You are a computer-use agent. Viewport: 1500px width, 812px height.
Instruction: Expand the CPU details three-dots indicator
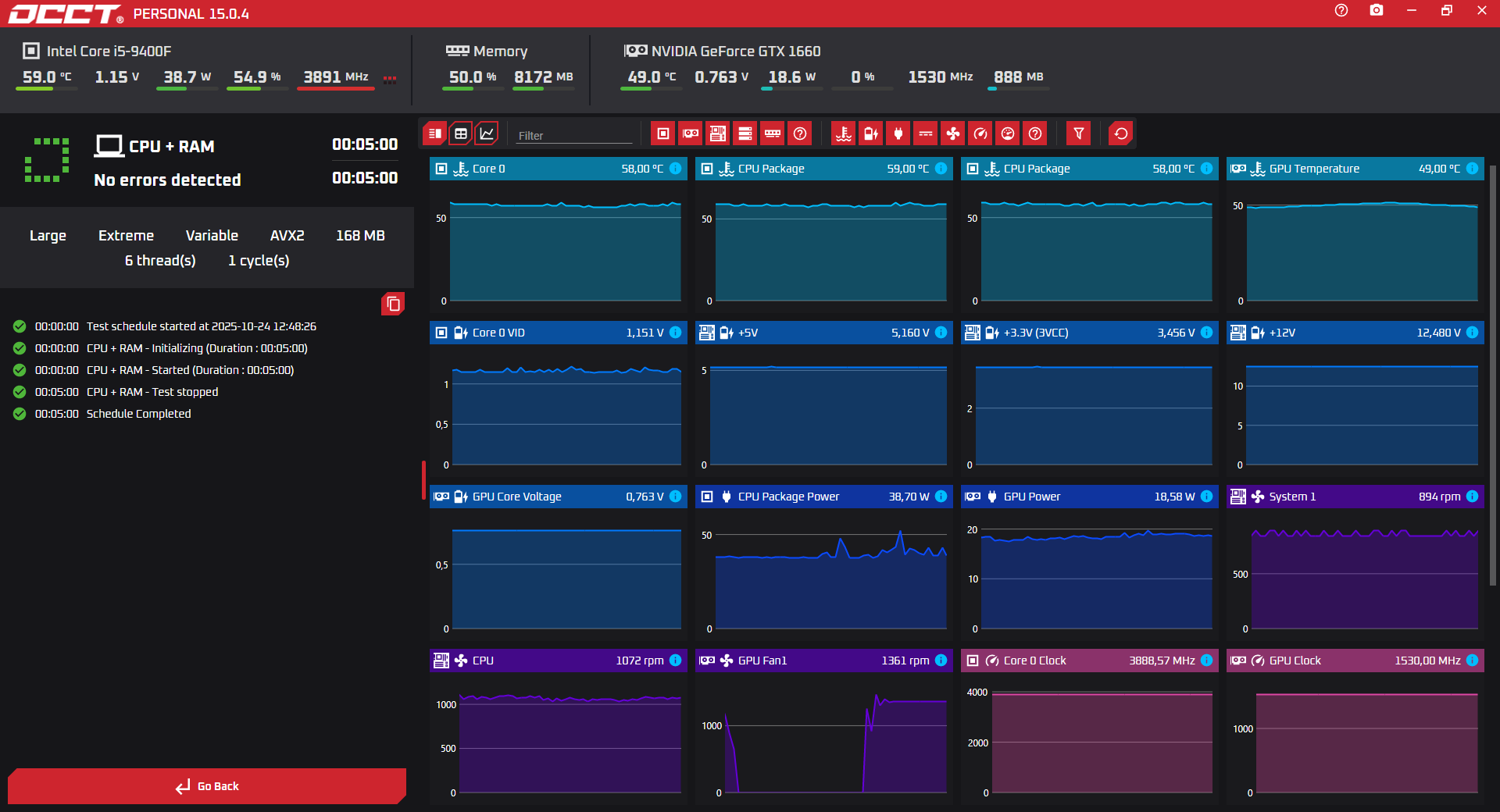coord(390,78)
